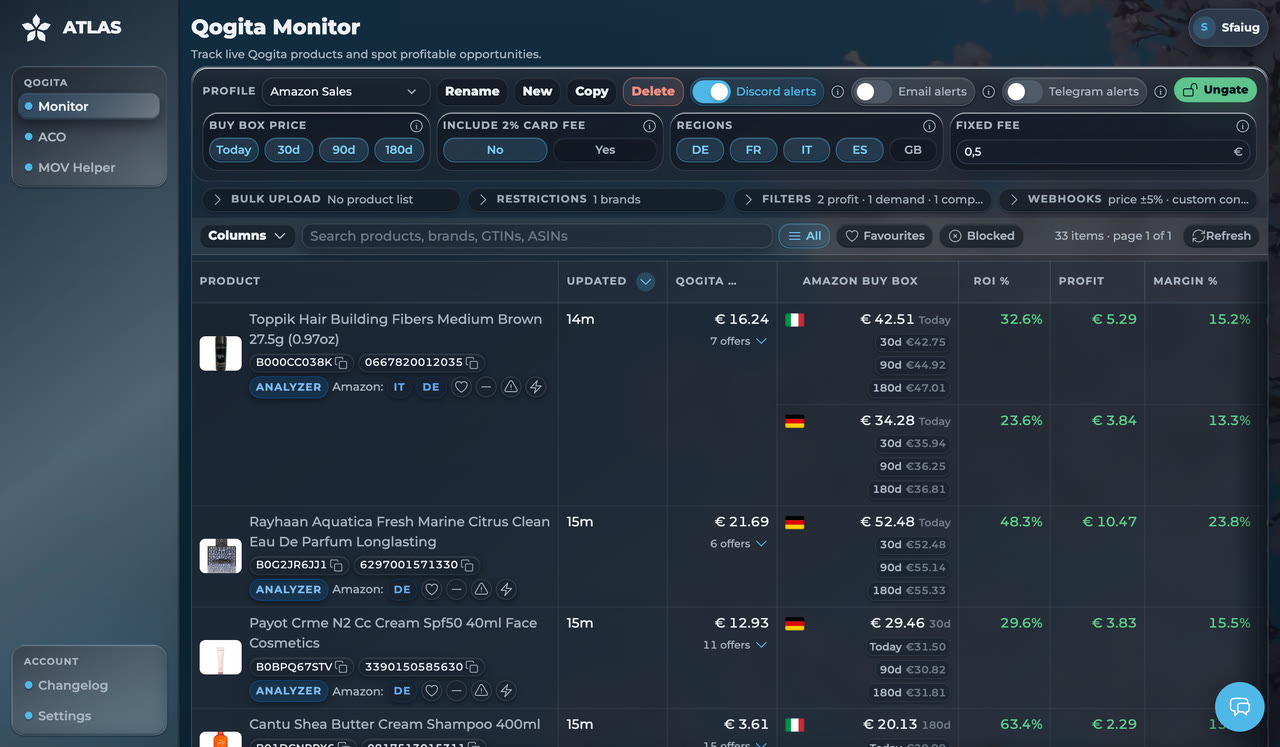Click the minus icon on Payot row
1280x747 pixels.
point(457,691)
